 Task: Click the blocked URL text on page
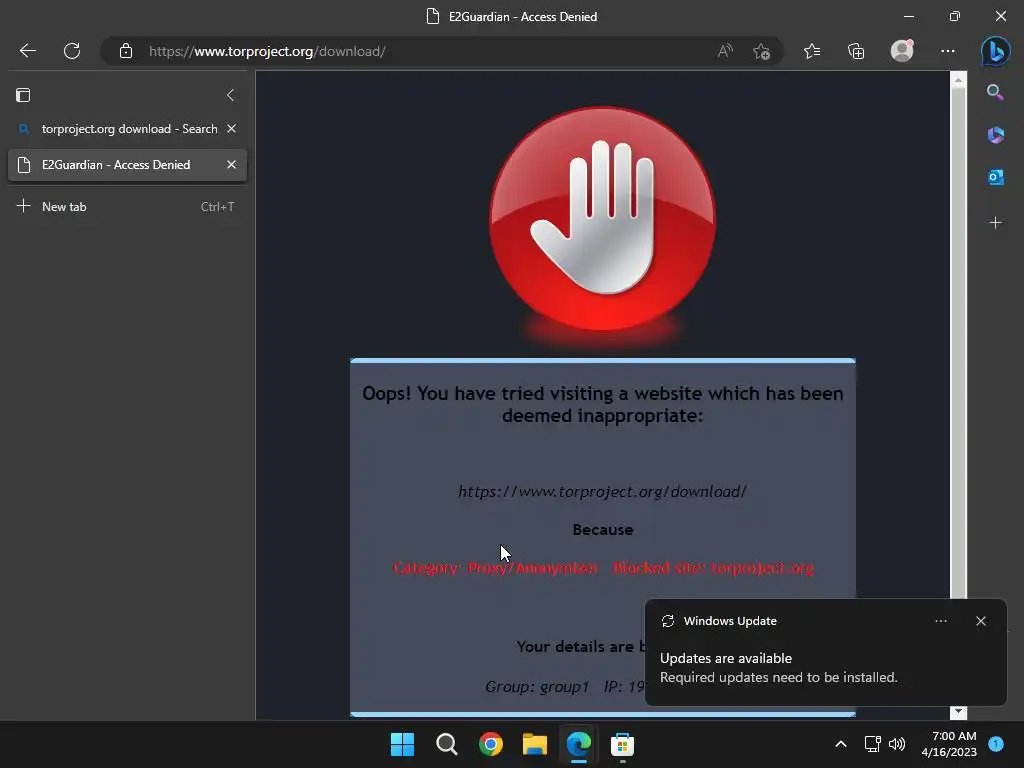(602, 491)
